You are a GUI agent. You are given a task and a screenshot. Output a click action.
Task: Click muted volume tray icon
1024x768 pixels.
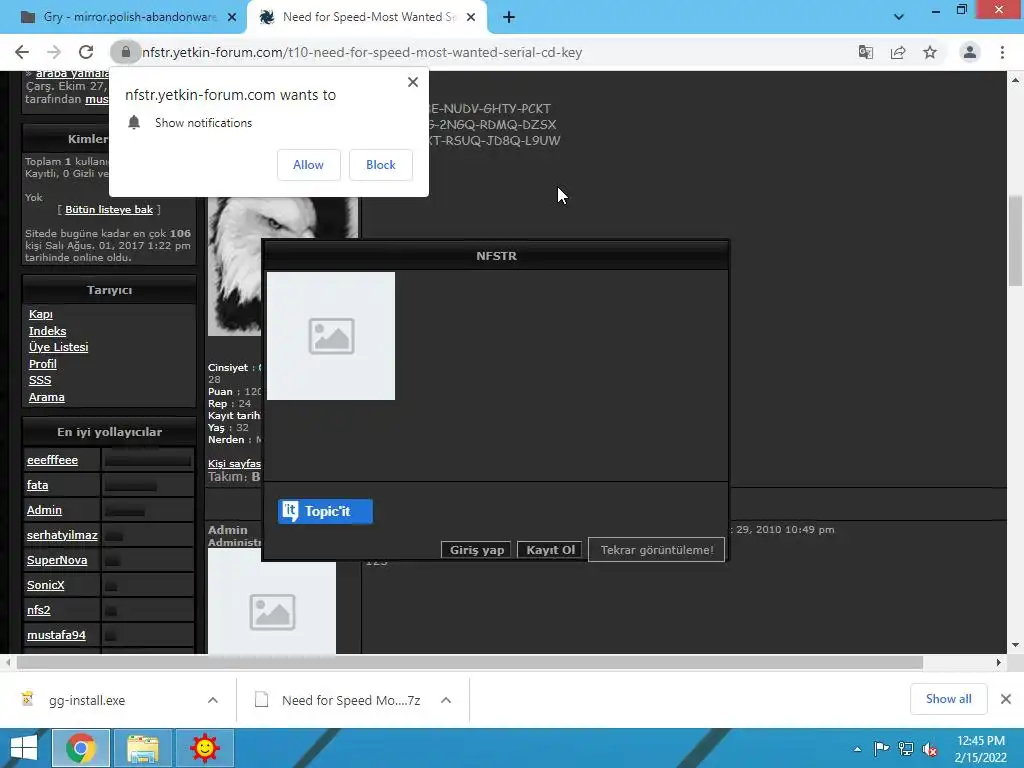pyautogui.click(x=930, y=749)
